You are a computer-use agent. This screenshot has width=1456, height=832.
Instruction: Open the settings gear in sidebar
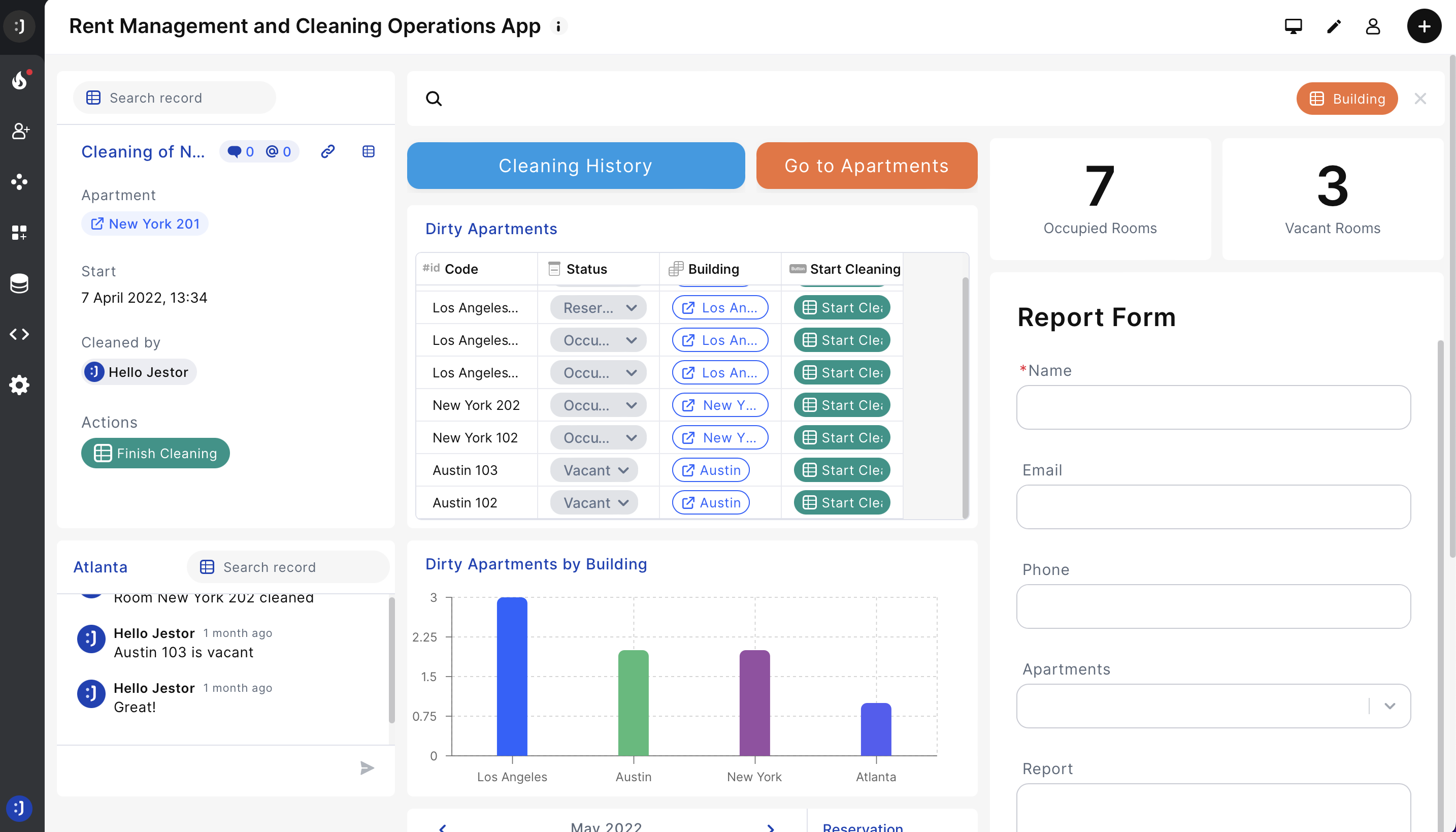(19, 385)
